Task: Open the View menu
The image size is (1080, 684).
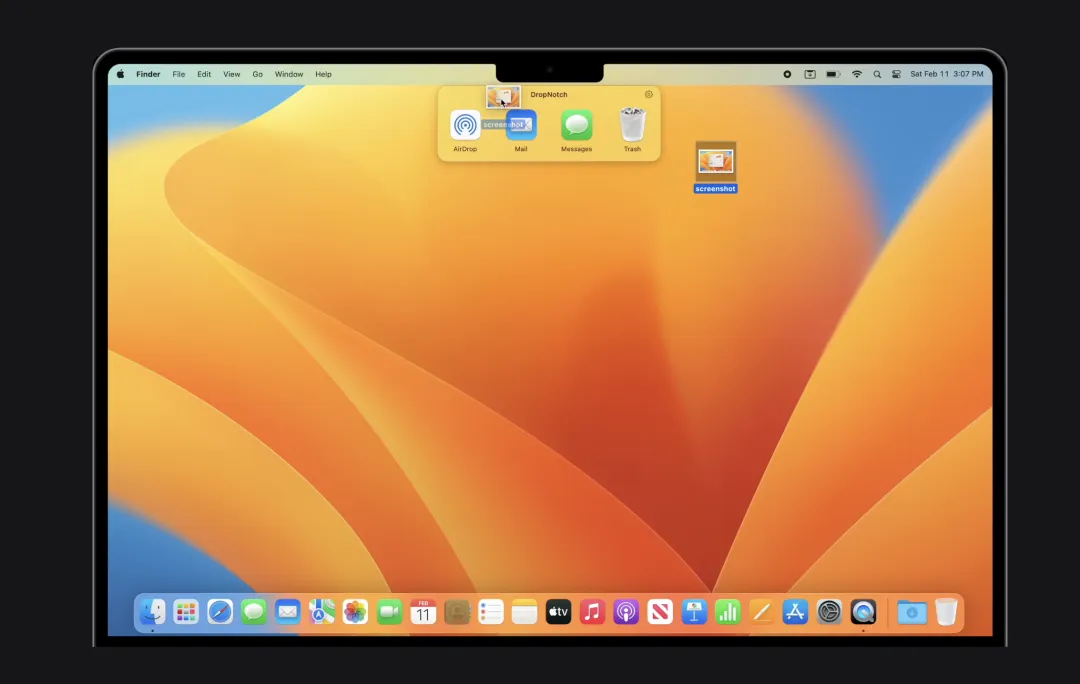Action: pos(231,74)
